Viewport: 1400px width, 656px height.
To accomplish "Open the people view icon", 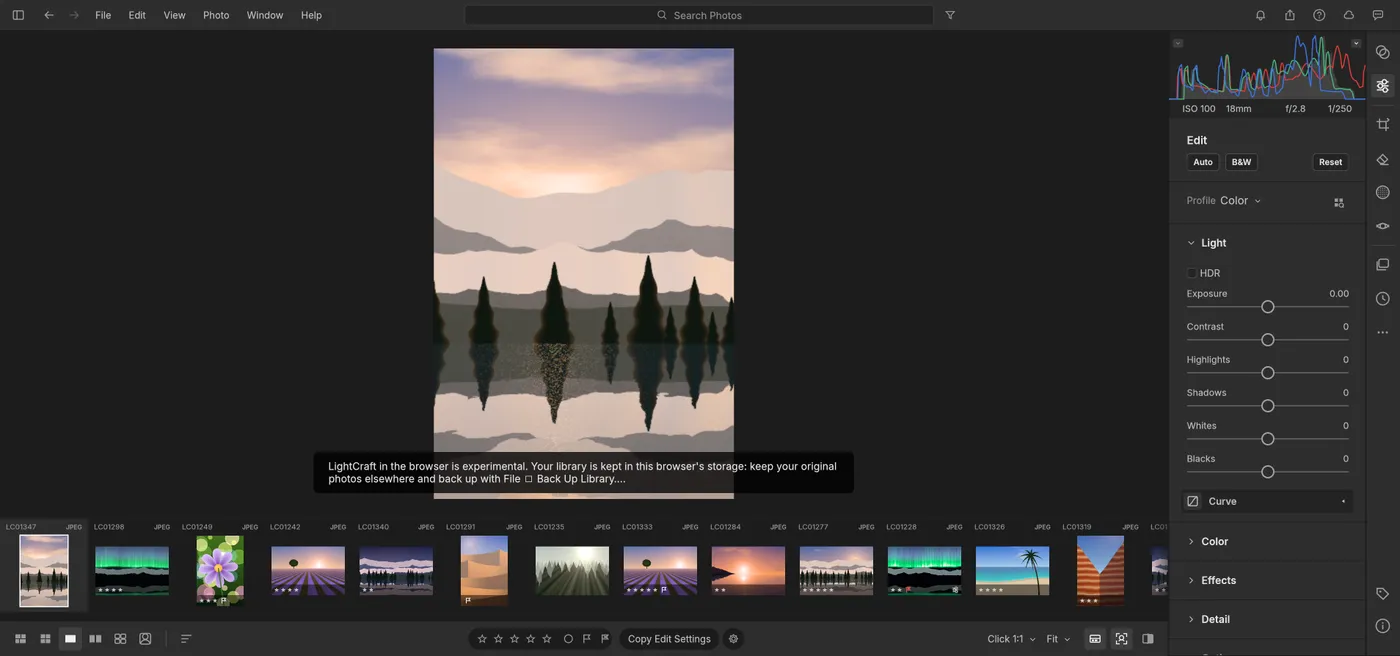I will click(x=145, y=639).
